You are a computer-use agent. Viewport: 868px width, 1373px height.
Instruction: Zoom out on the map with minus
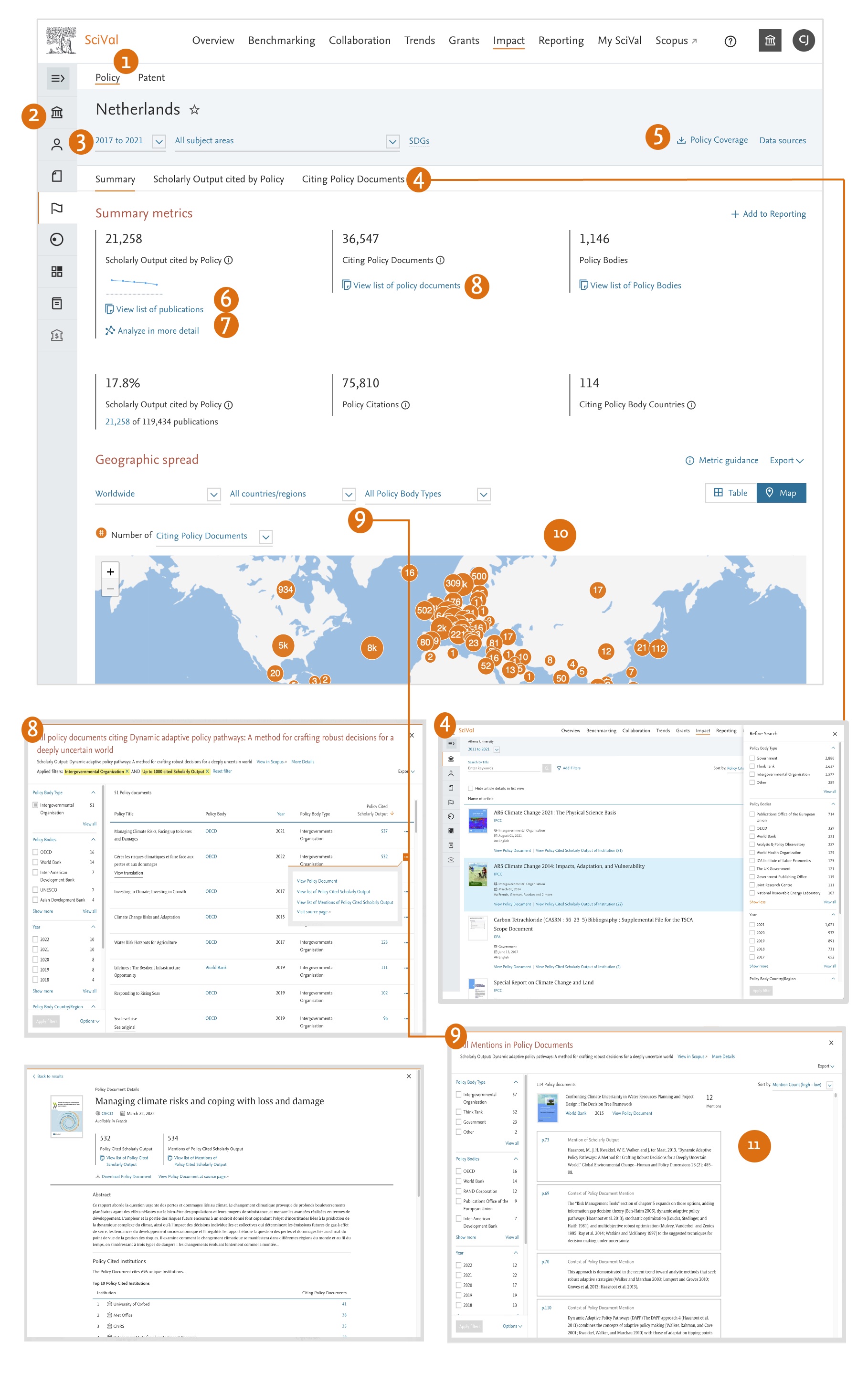(111, 588)
